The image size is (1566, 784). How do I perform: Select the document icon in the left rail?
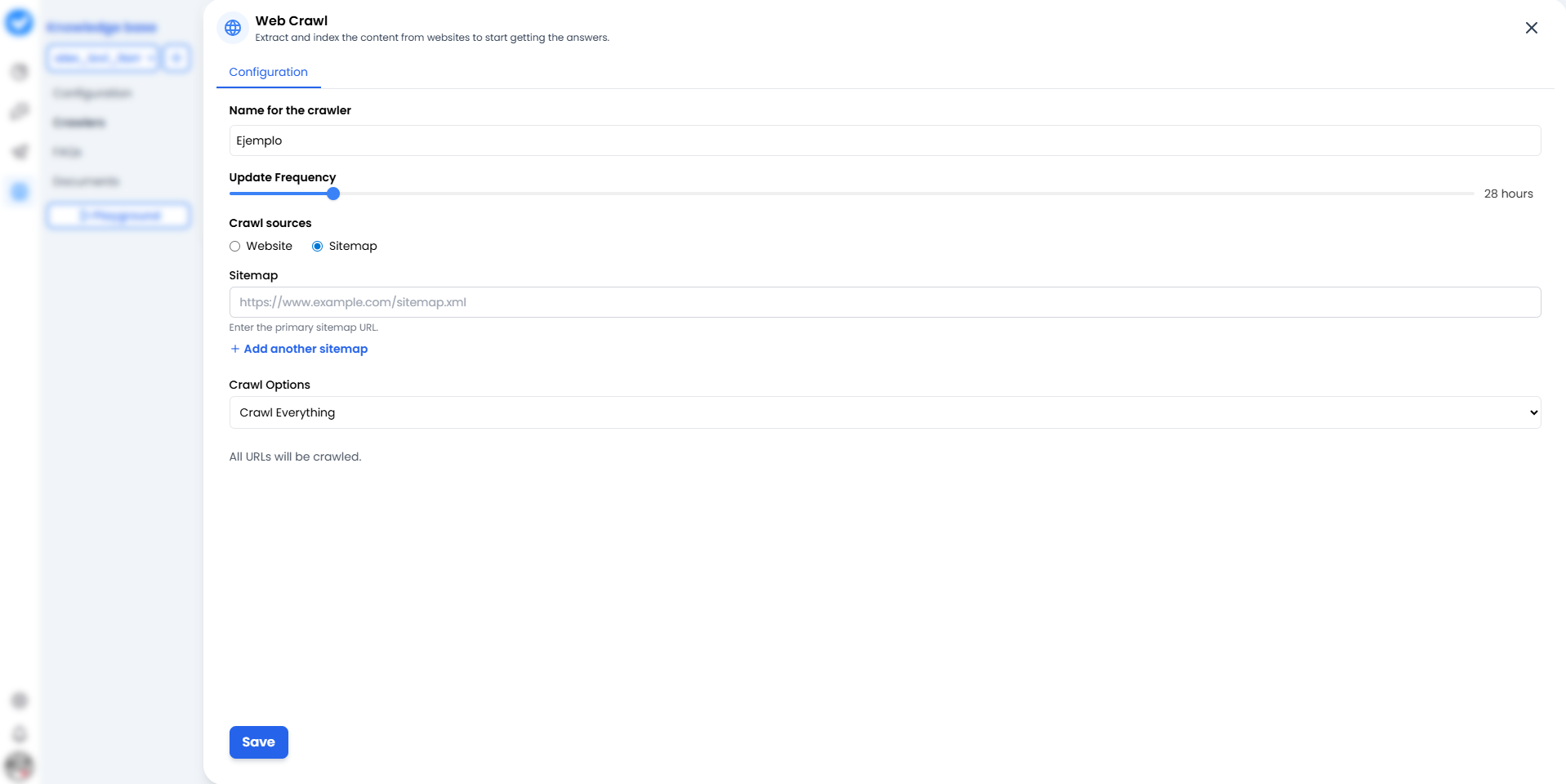[x=20, y=71]
